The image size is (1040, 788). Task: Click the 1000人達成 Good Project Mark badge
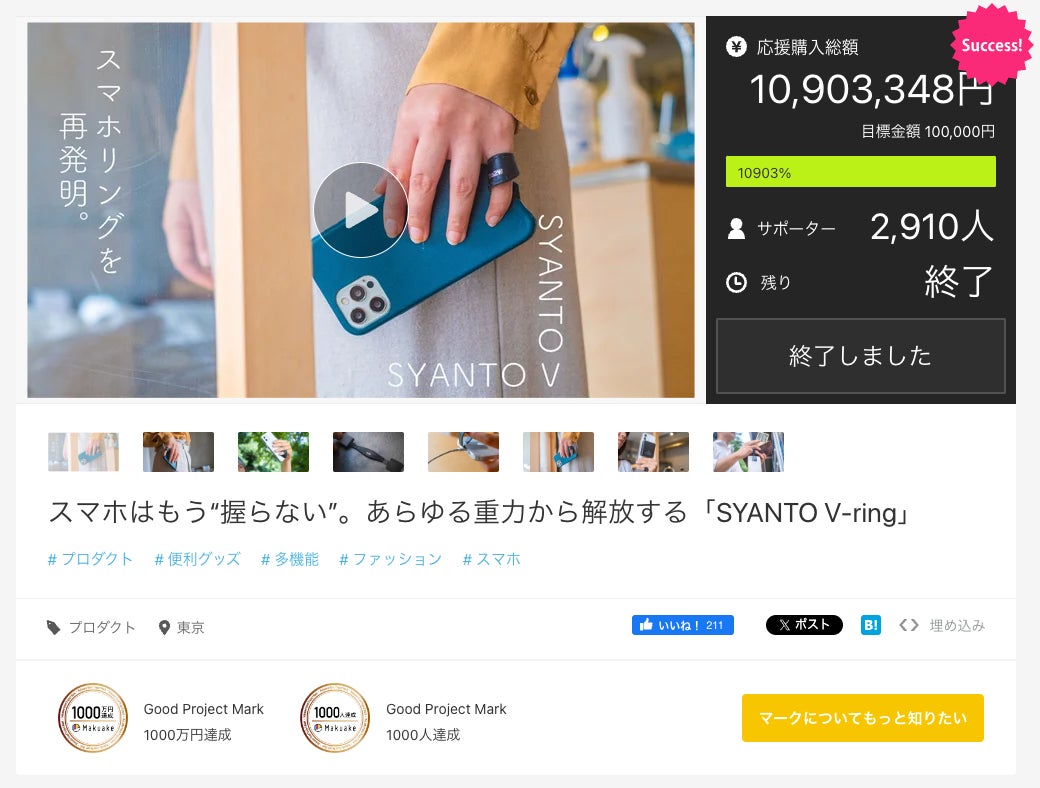click(x=335, y=718)
